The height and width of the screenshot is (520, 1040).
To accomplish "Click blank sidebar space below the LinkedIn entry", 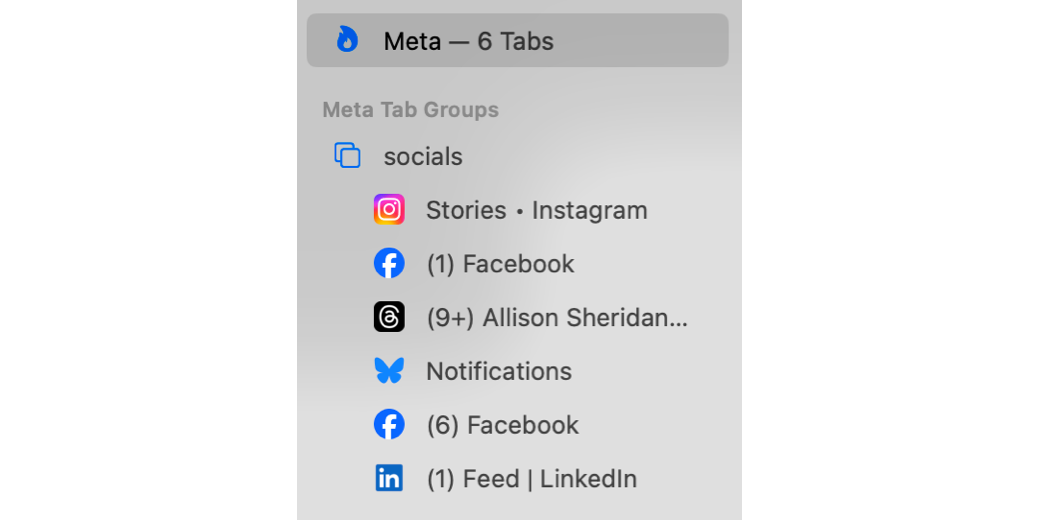I will (x=520, y=508).
